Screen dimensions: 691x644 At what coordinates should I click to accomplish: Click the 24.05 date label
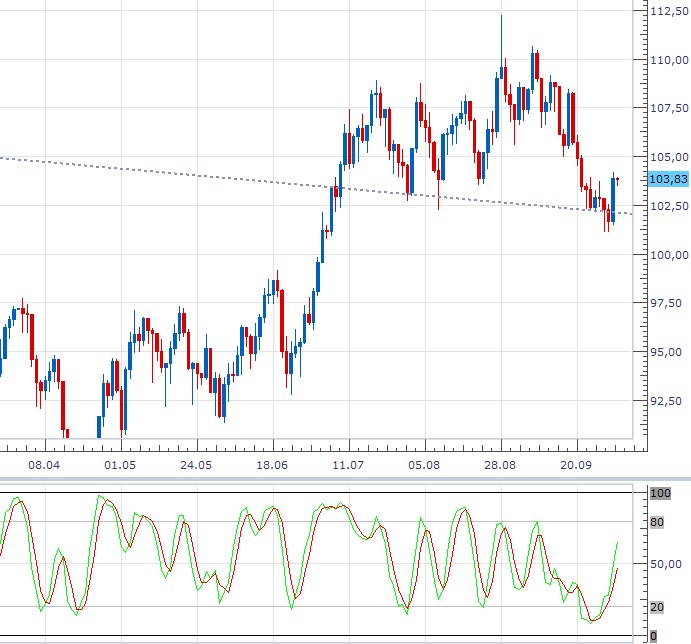(x=196, y=465)
